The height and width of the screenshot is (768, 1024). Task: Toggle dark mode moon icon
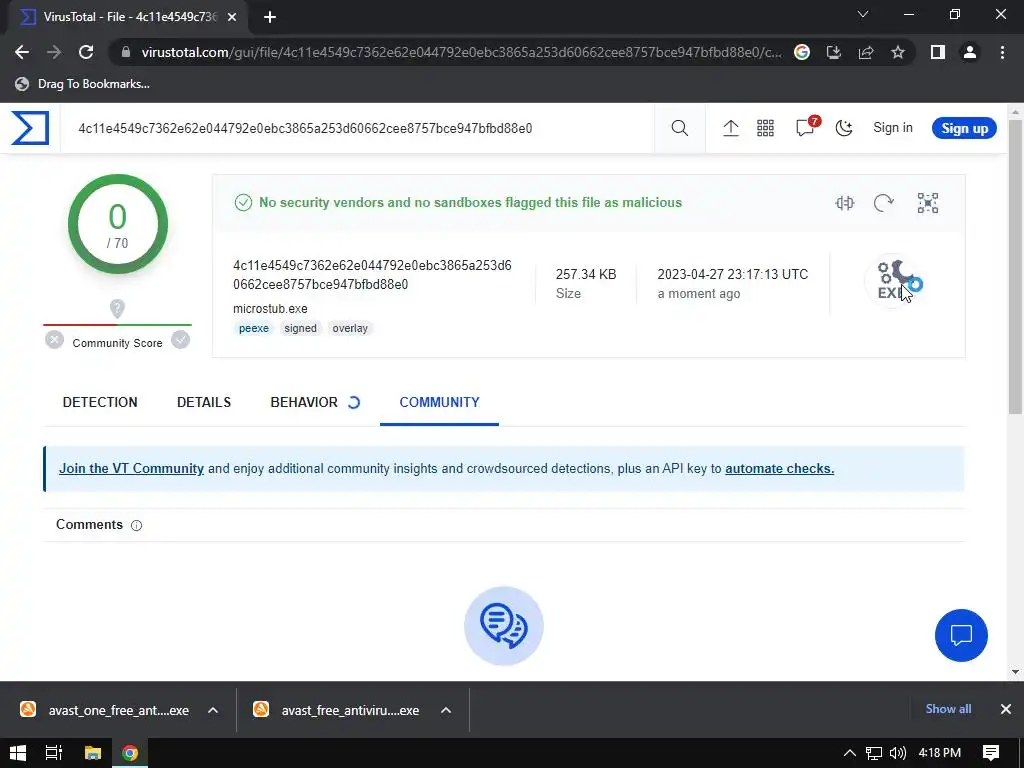pyautogui.click(x=844, y=128)
